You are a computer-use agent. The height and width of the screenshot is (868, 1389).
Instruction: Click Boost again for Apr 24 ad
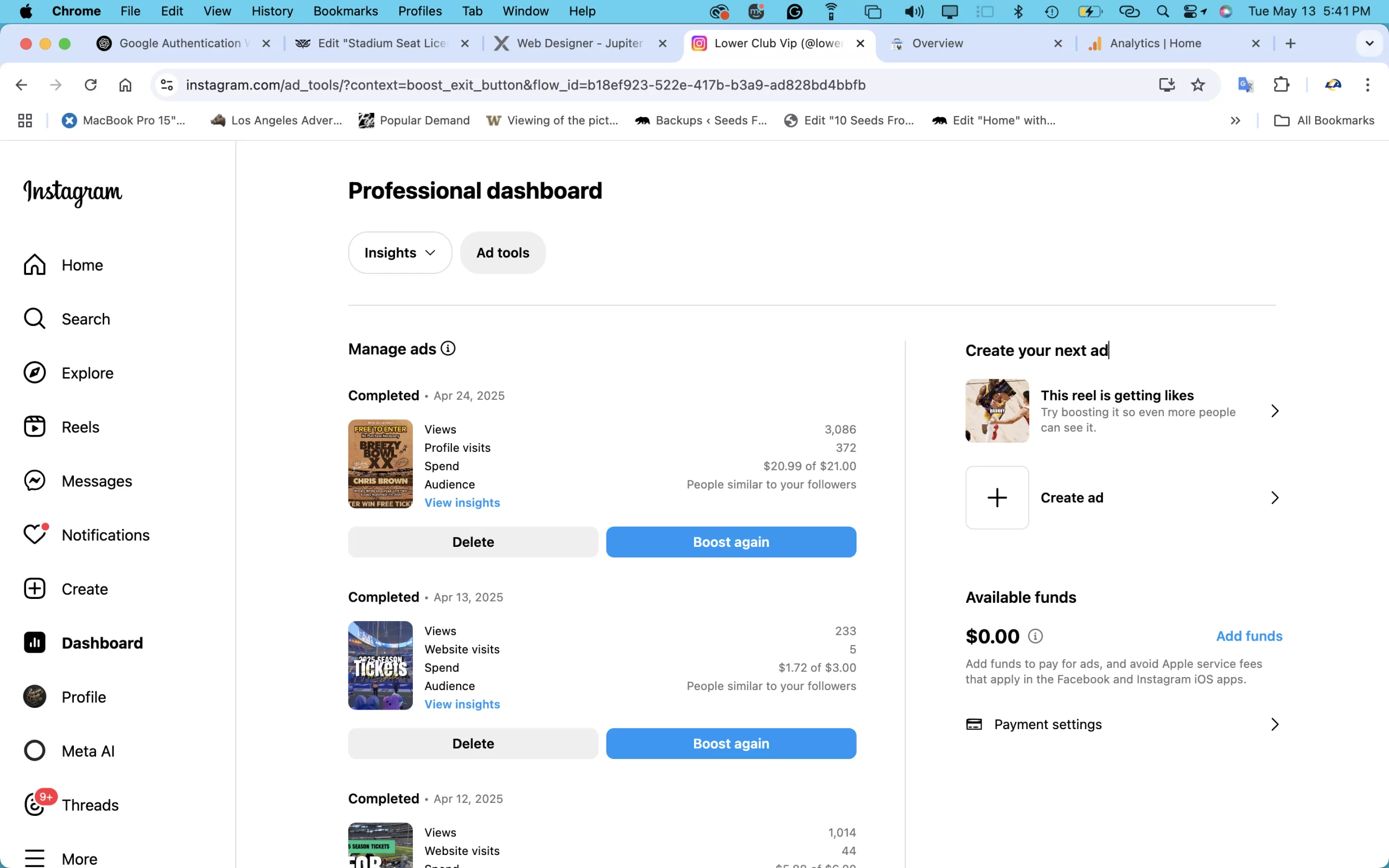point(731,541)
